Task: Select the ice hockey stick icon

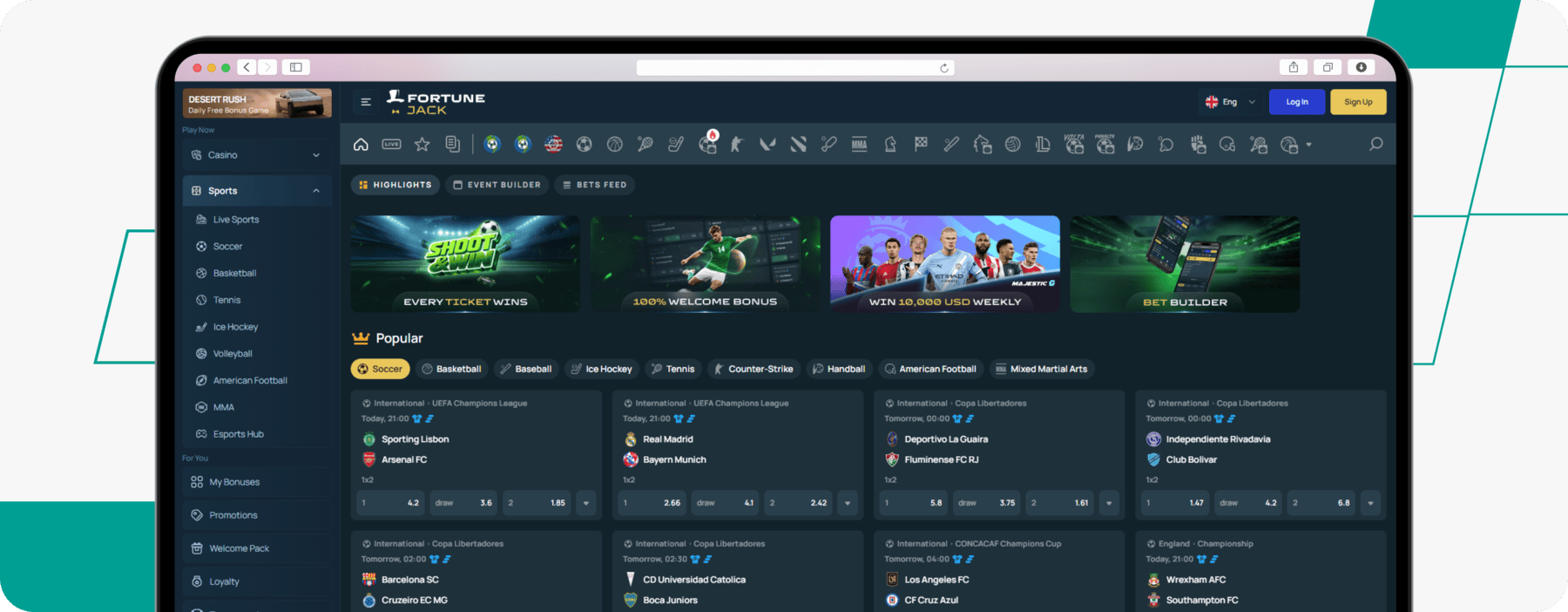Action: point(676,145)
